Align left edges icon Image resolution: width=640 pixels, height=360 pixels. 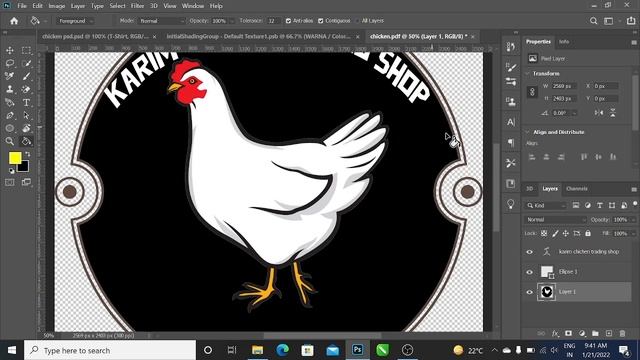[532, 157]
